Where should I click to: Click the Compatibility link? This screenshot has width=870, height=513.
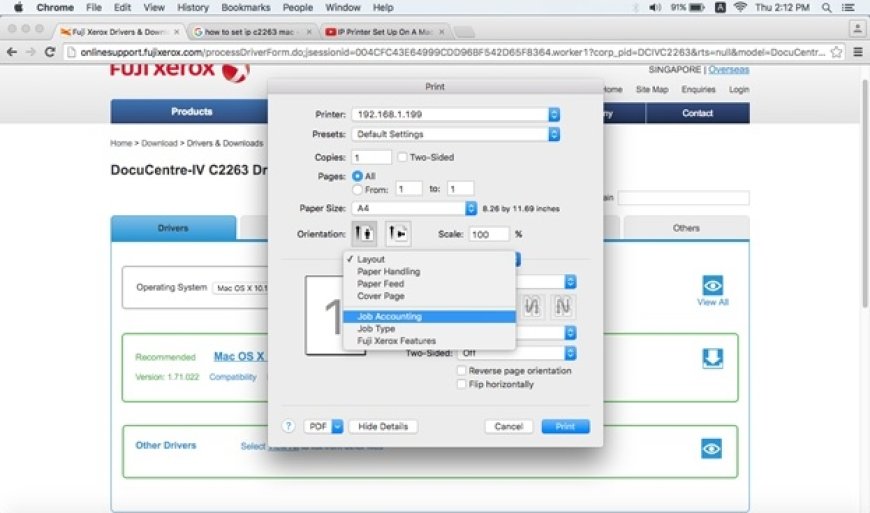pos(232,377)
